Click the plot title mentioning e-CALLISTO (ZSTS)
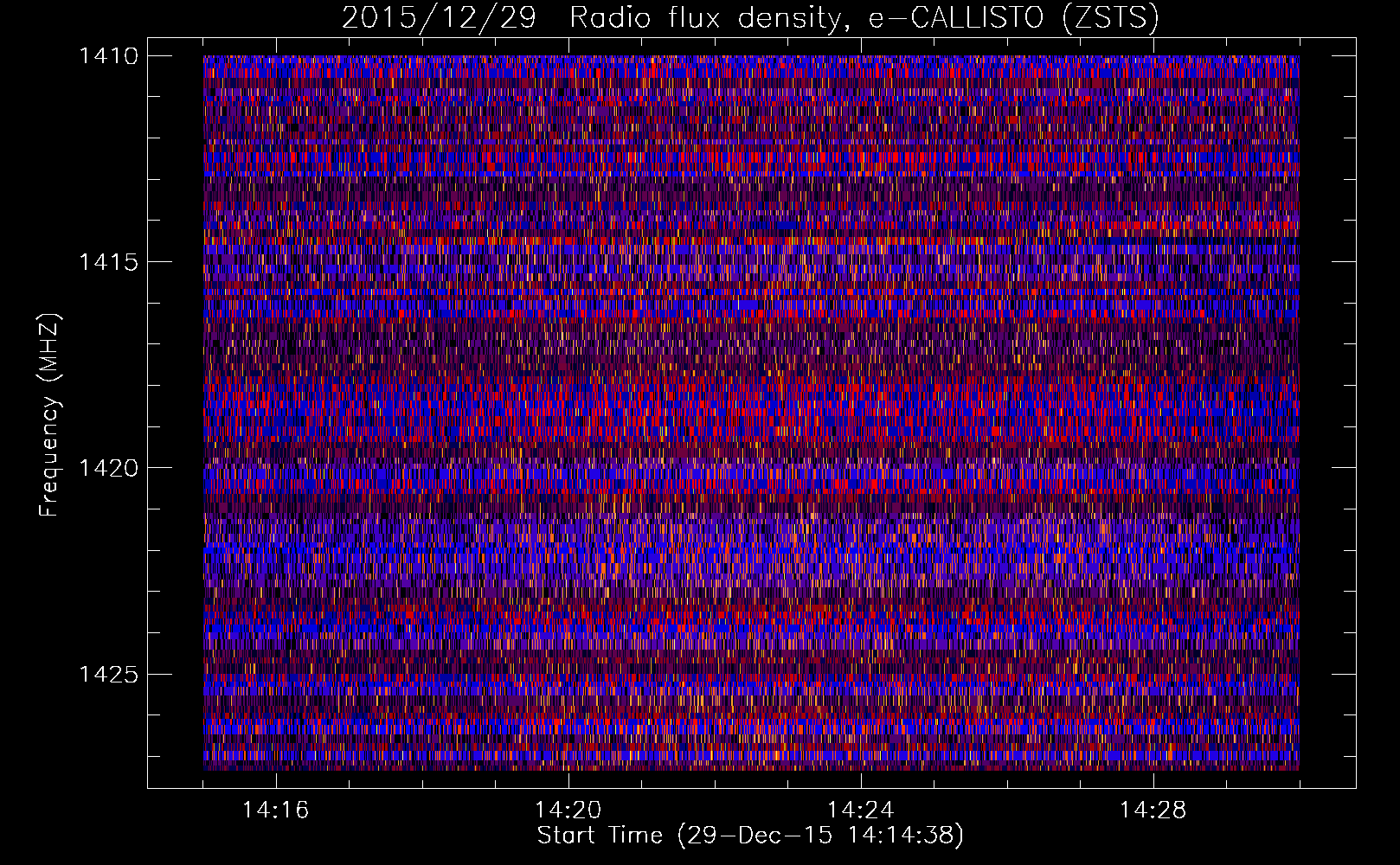This screenshot has width=1400, height=865. (750, 18)
